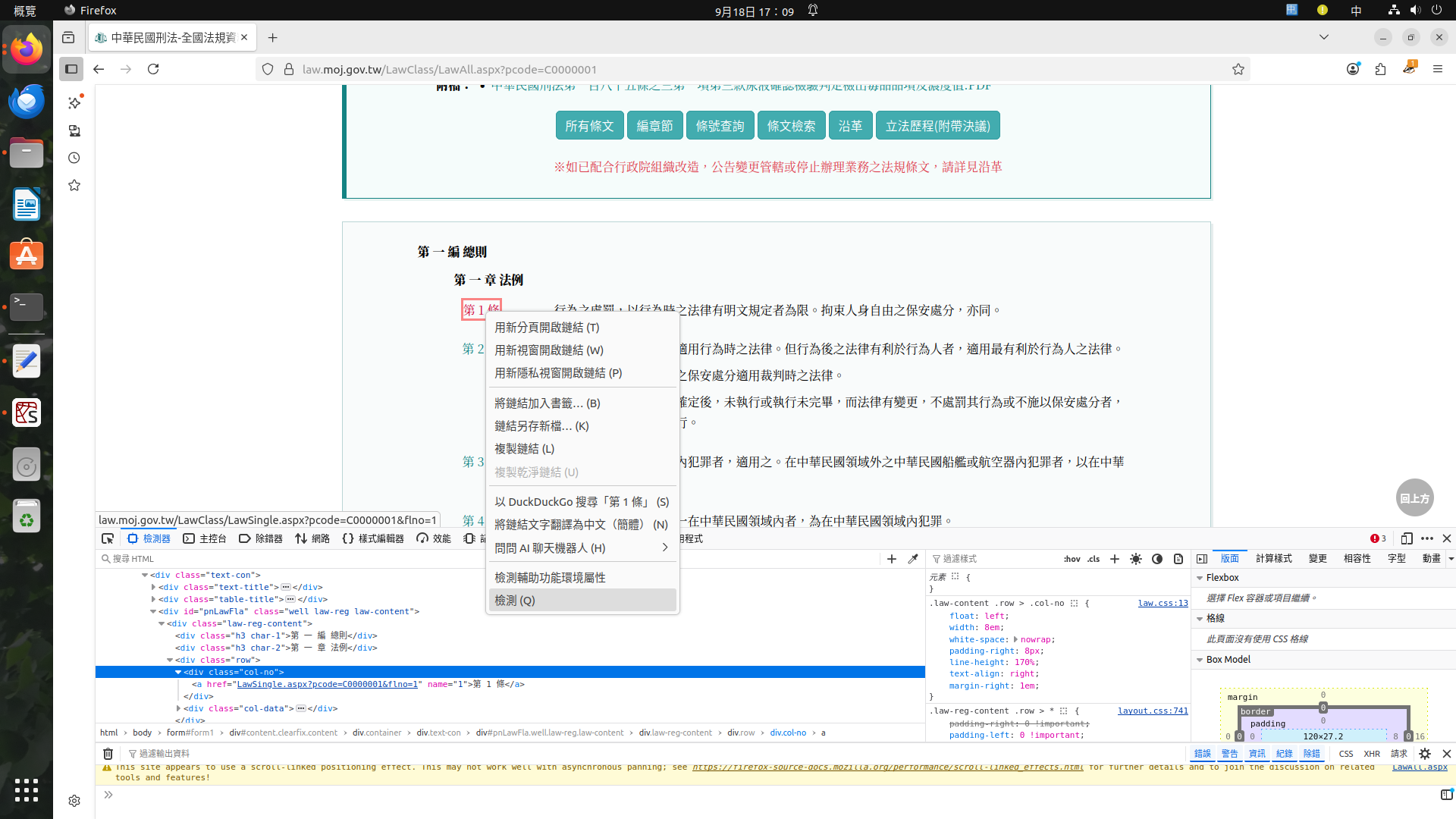1456x819 pixels.
Task: Switch to the 計算樣式 tab
Action: (x=1273, y=559)
